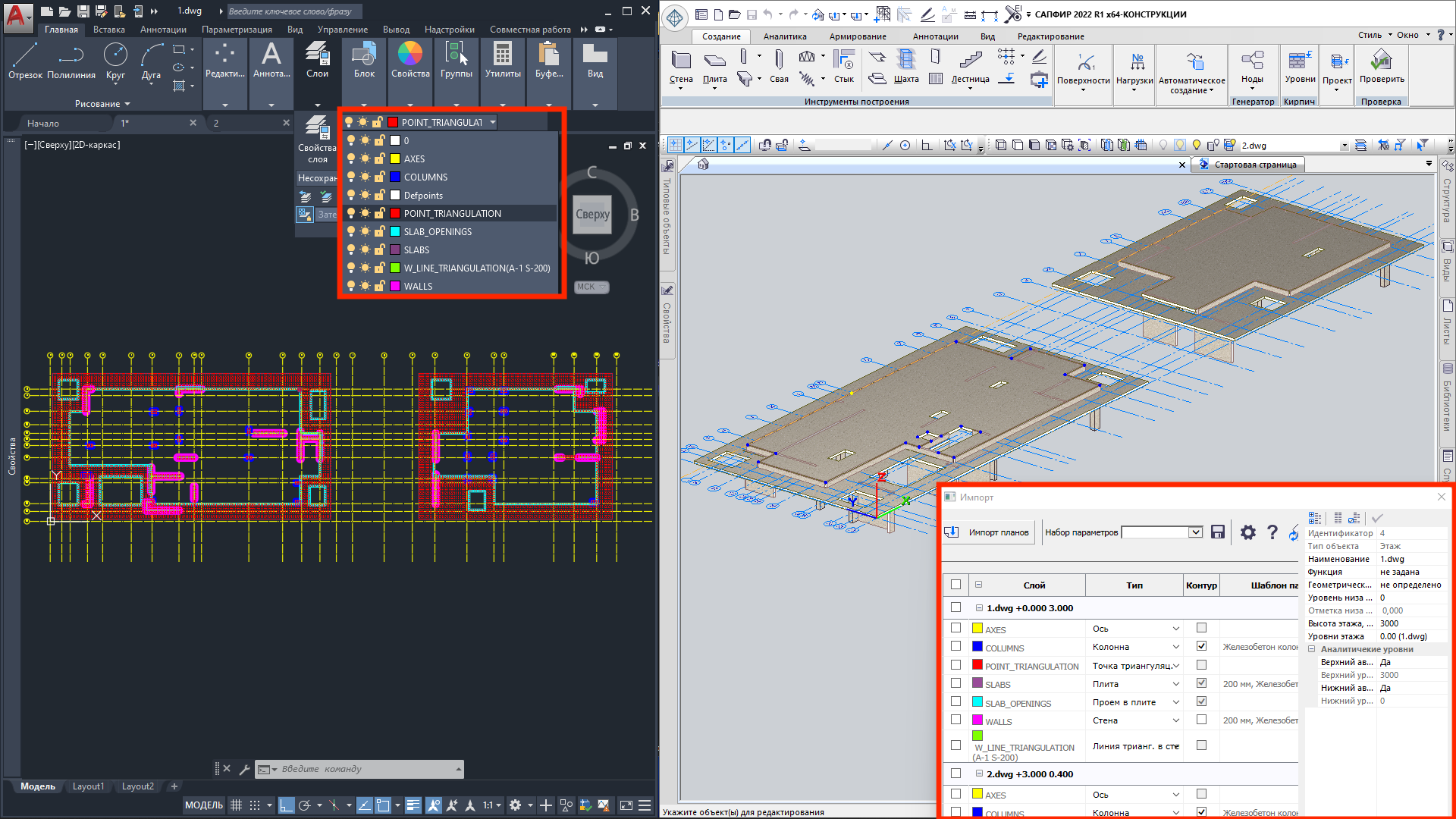
Task: Toggle the Контур checkbox for COLUMNS row
Action: 1201,646
